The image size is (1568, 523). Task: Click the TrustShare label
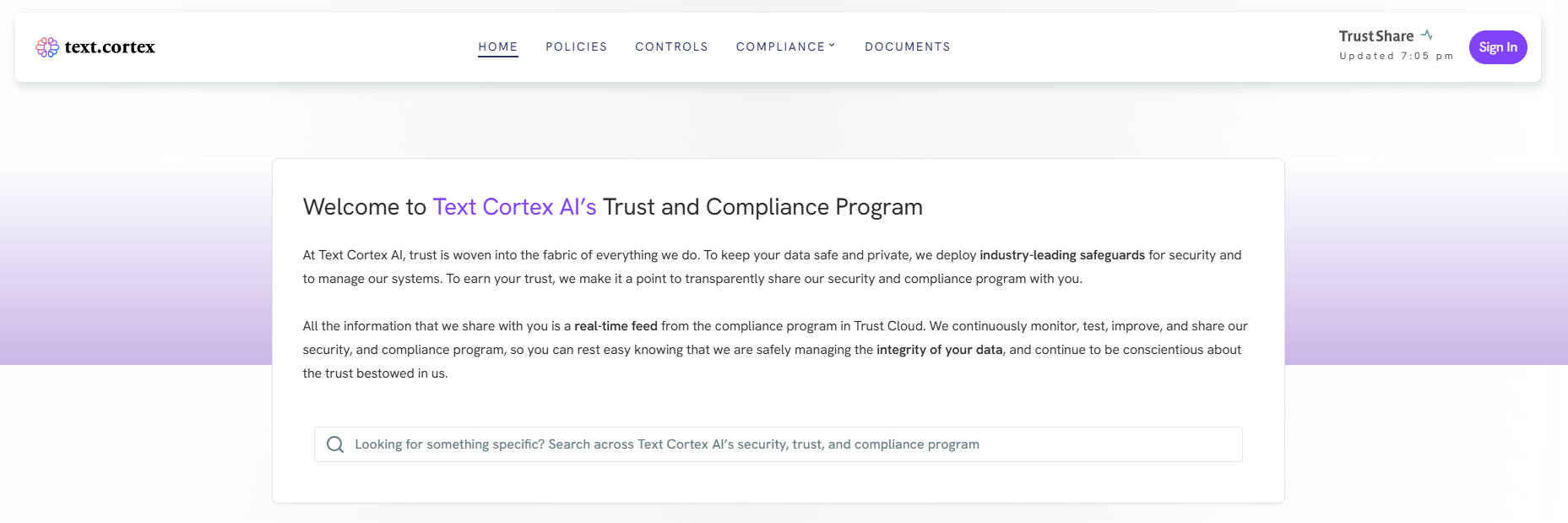1376,36
